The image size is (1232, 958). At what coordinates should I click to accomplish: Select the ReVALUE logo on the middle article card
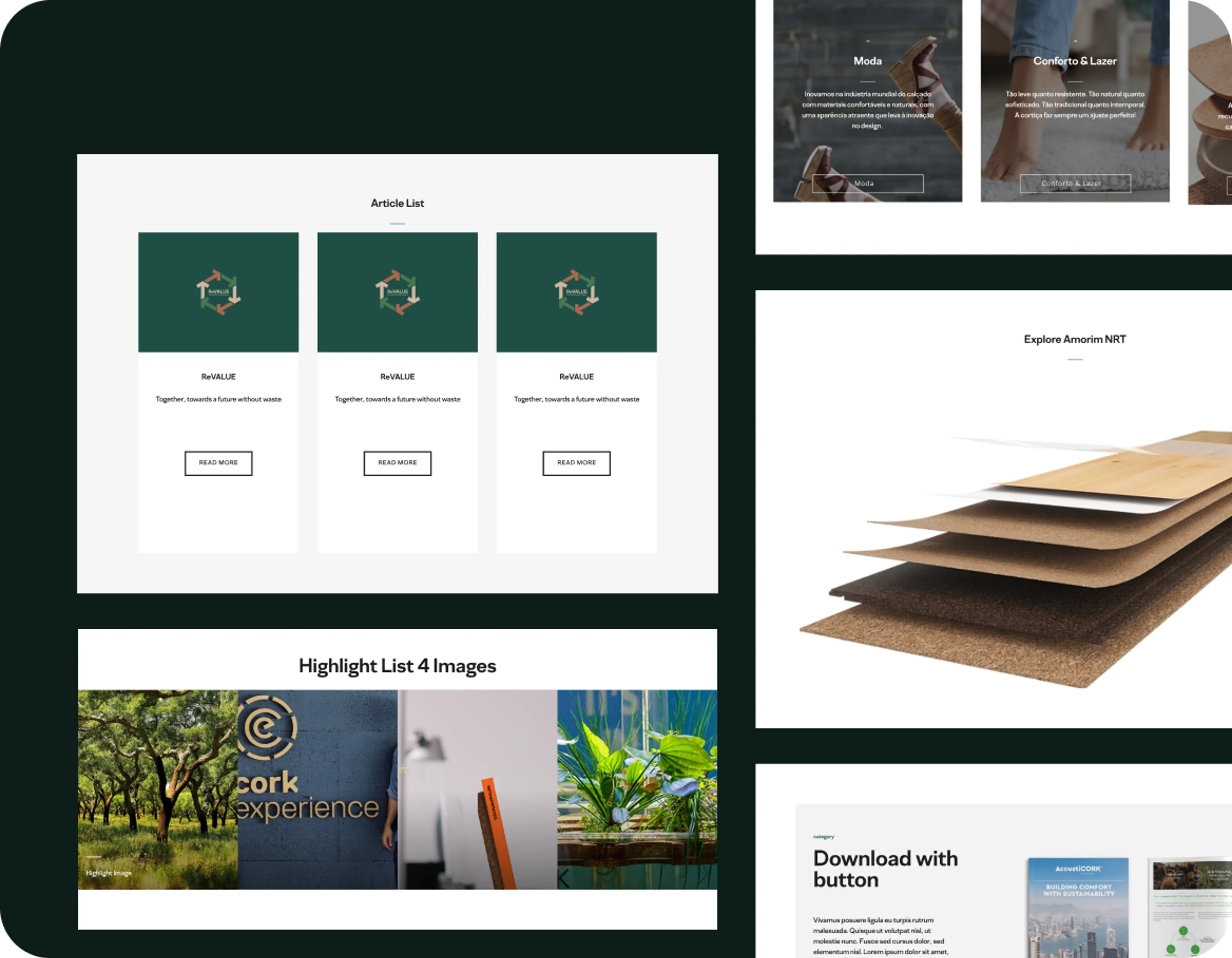tap(397, 292)
